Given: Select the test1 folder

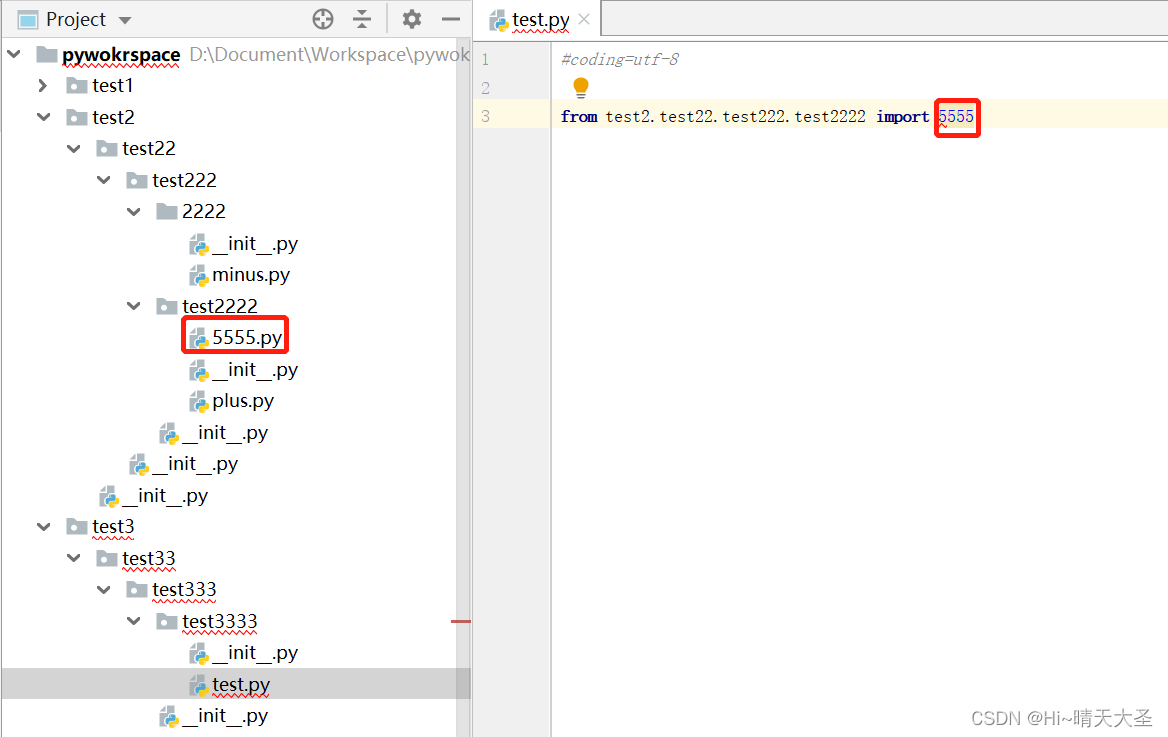Looking at the screenshot, I should point(112,86).
